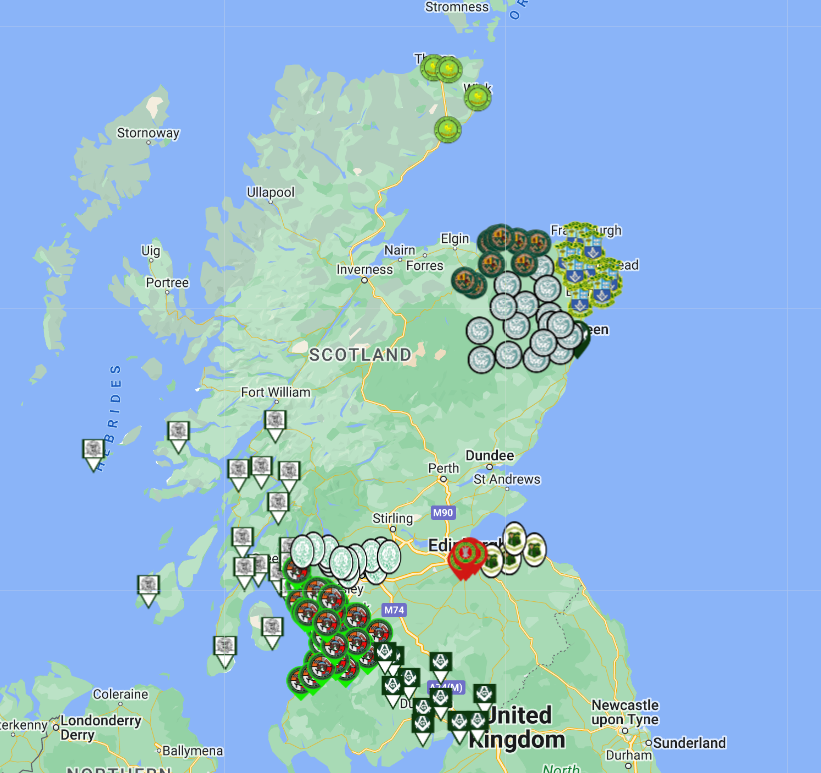
Task: Click the white square marker on the Isle of Arran
Action: pyautogui.click(x=272, y=633)
